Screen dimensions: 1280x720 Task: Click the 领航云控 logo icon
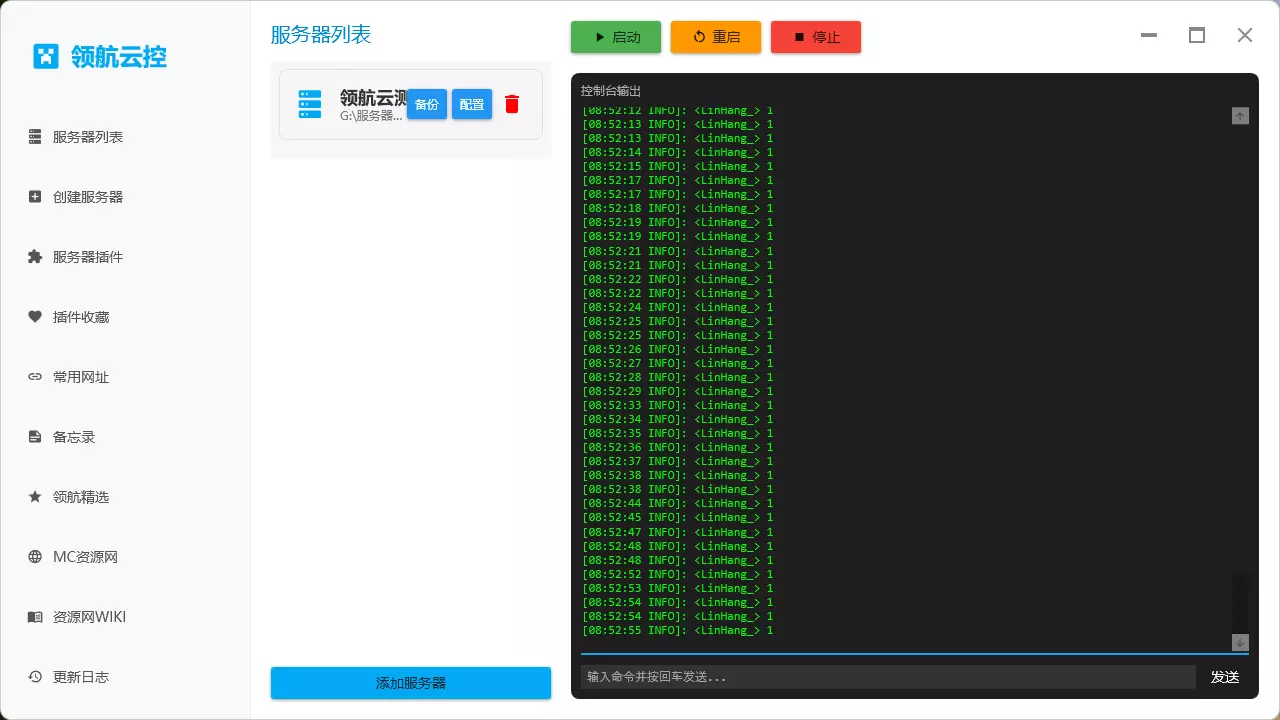click(44, 57)
